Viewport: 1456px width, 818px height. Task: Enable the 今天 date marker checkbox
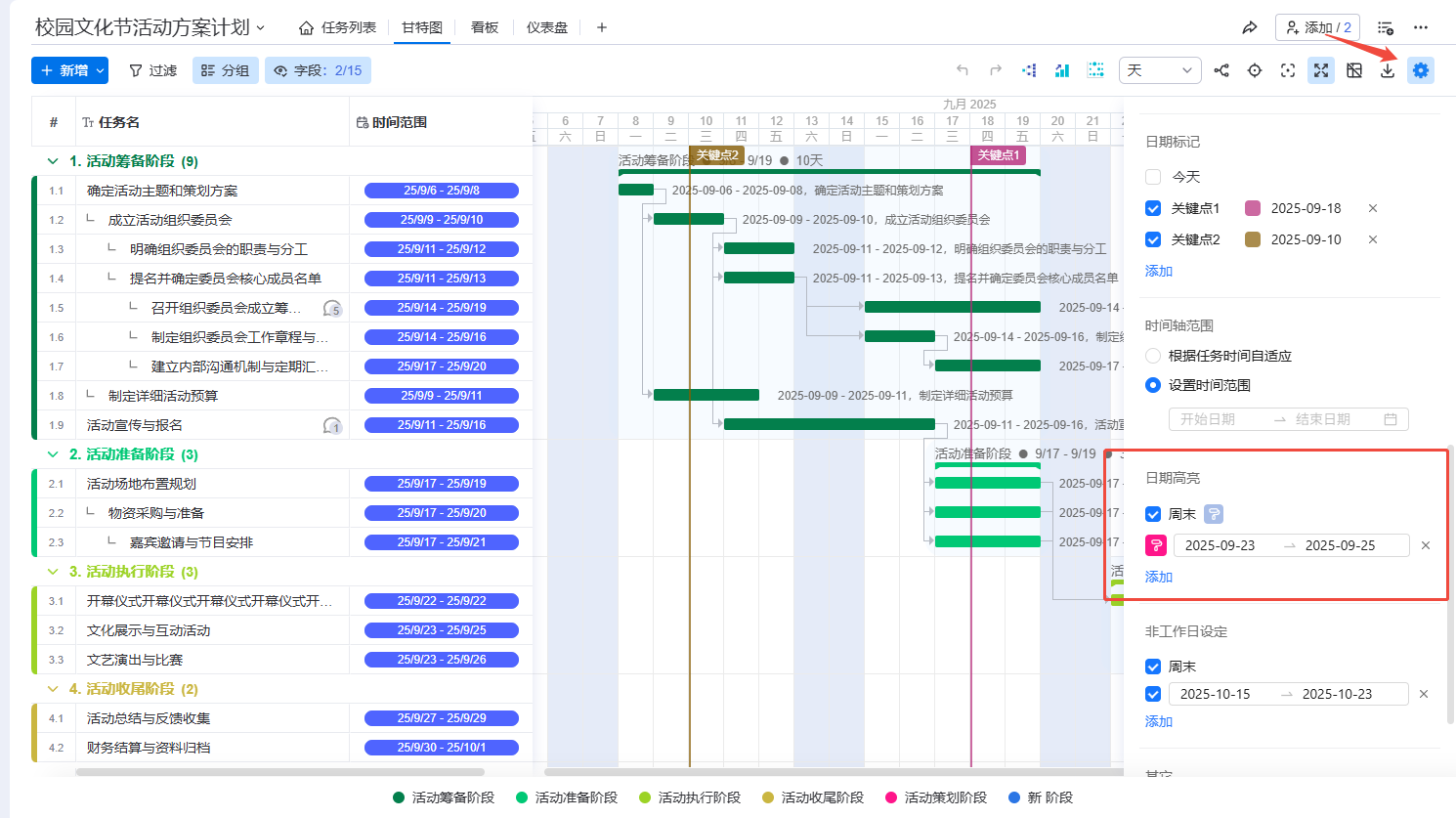coord(1153,177)
